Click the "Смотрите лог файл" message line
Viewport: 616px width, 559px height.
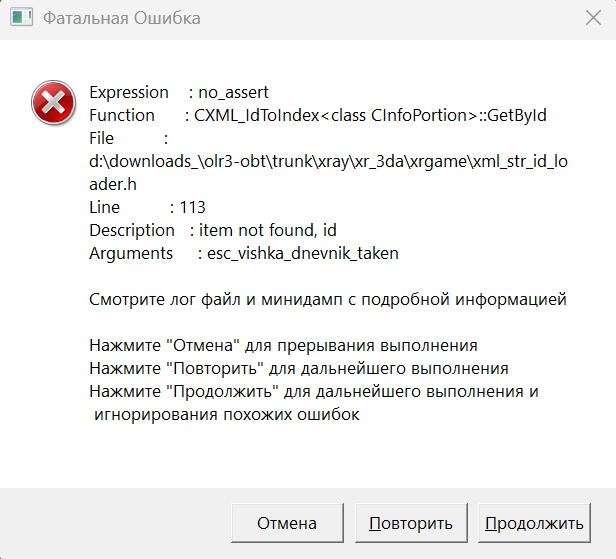[x=328, y=299]
